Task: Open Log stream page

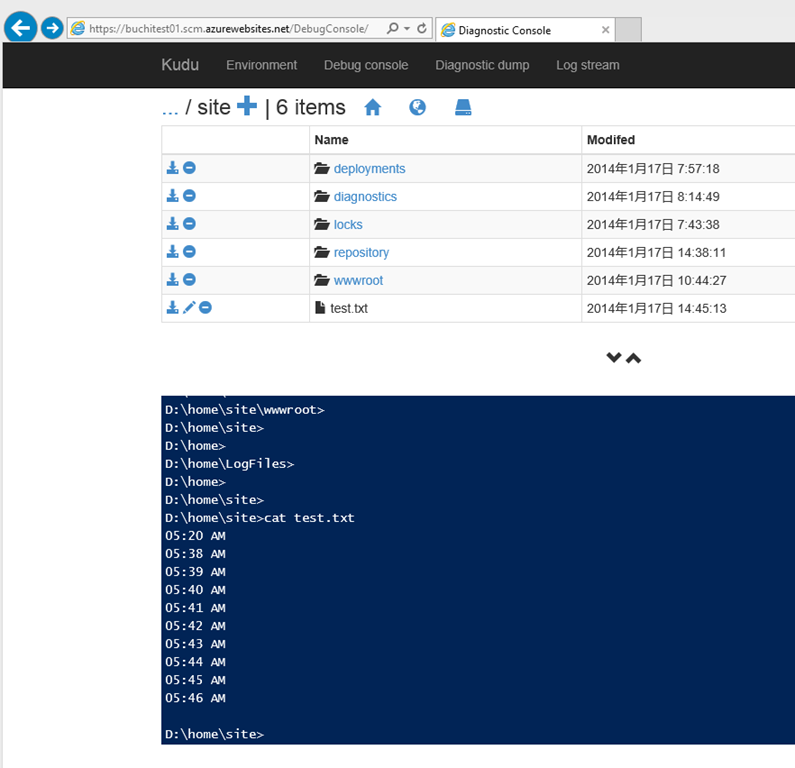Action: 587,65
